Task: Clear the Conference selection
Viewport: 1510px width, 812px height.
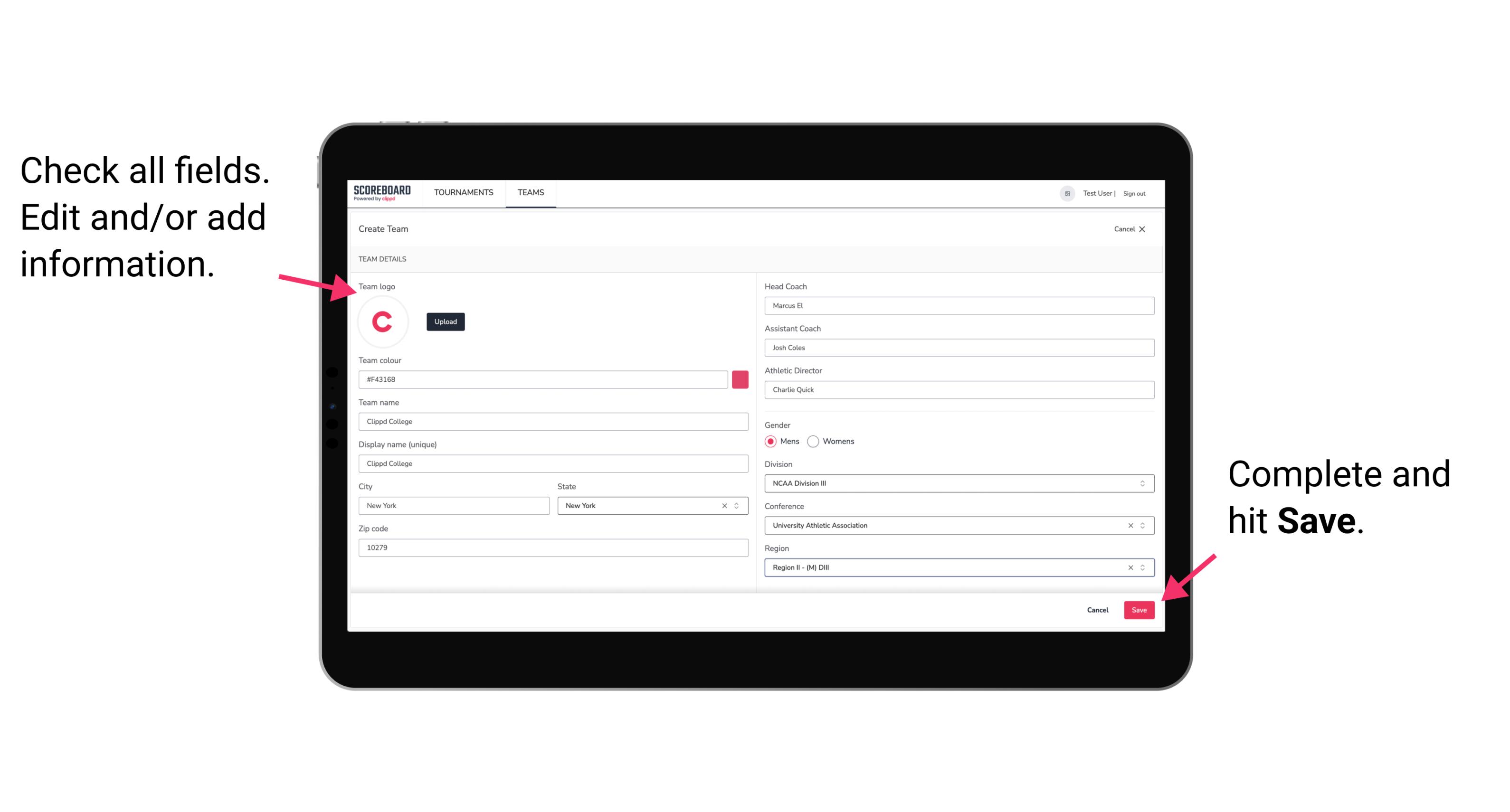Action: point(1129,525)
